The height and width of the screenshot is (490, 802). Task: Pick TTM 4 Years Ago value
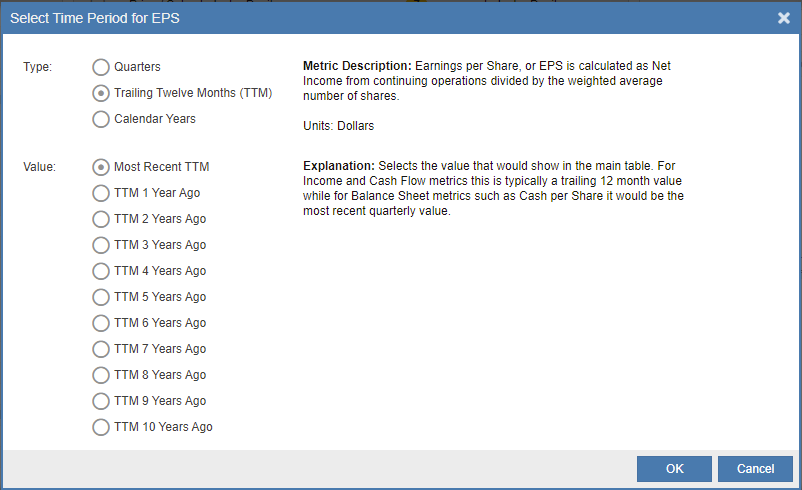[x=101, y=271]
